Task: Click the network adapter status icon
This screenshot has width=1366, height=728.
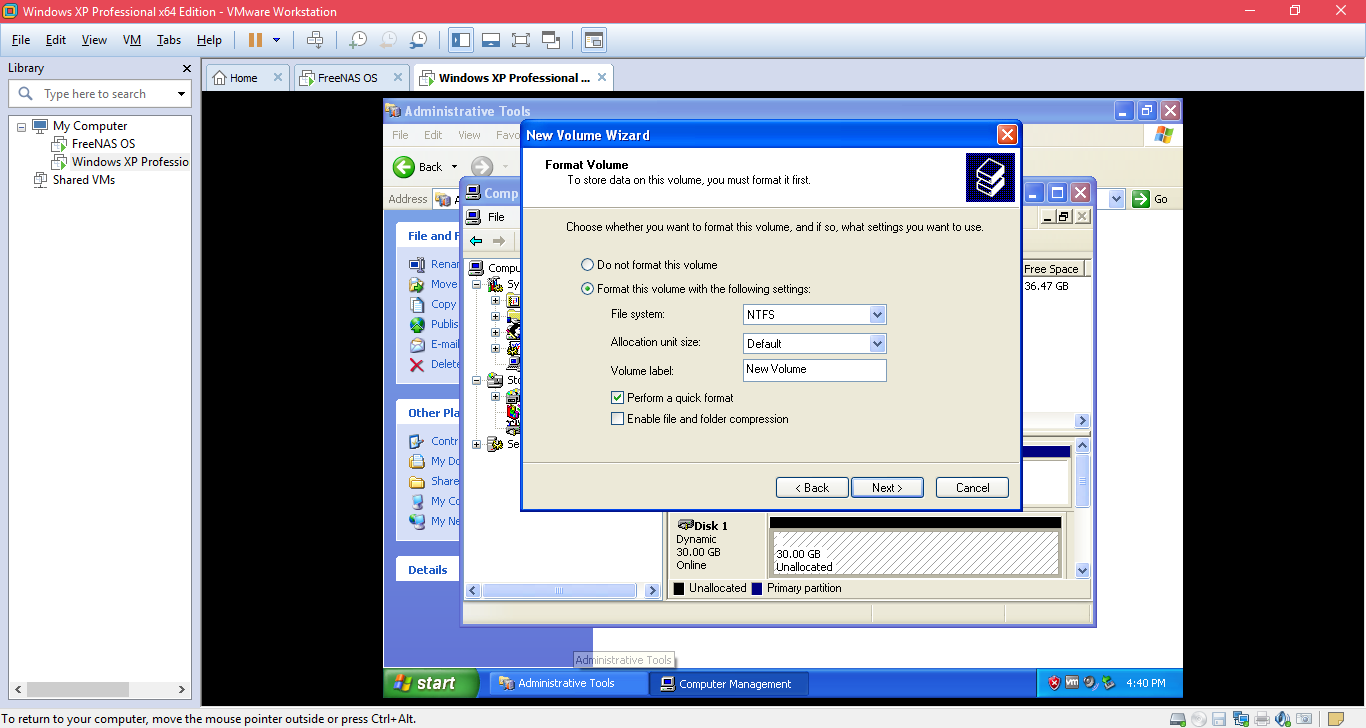Action: click(x=1241, y=719)
